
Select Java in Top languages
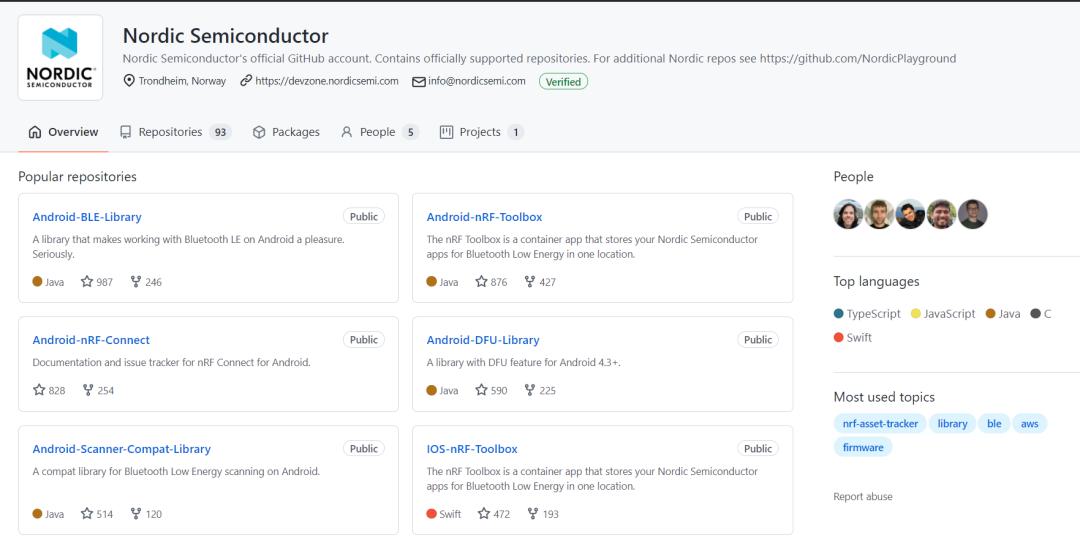[1003, 314]
